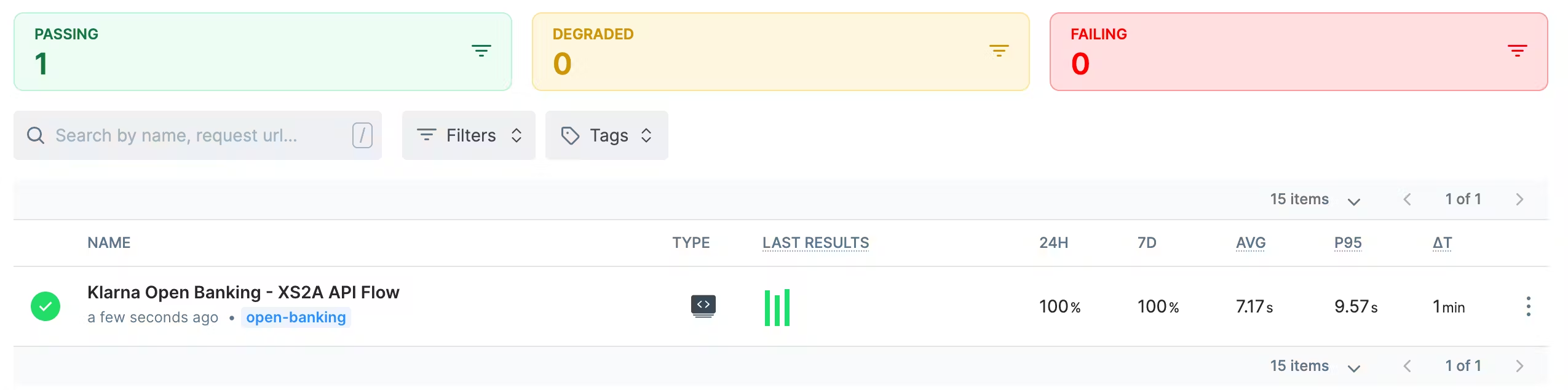The height and width of the screenshot is (390, 1568).
Task: Click the P95 column header
Action: (1347, 243)
